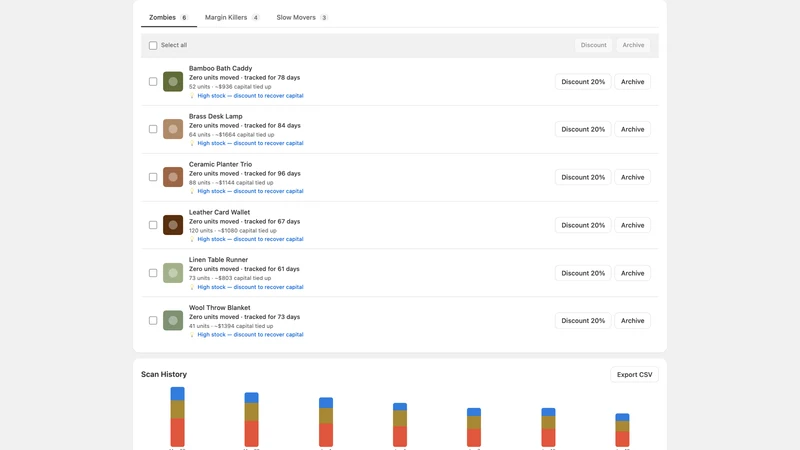800x450 pixels.
Task: Open Ceramic Planter Trio high stock suggestion link
Action: pyautogui.click(x=251, y=191)
